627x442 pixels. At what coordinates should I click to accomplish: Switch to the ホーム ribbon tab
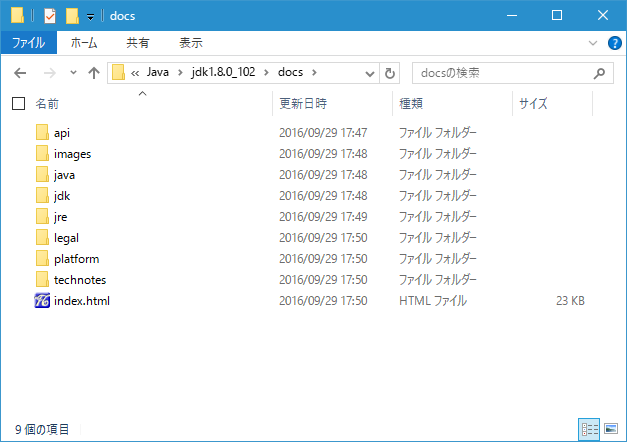[x=84, y=42]
